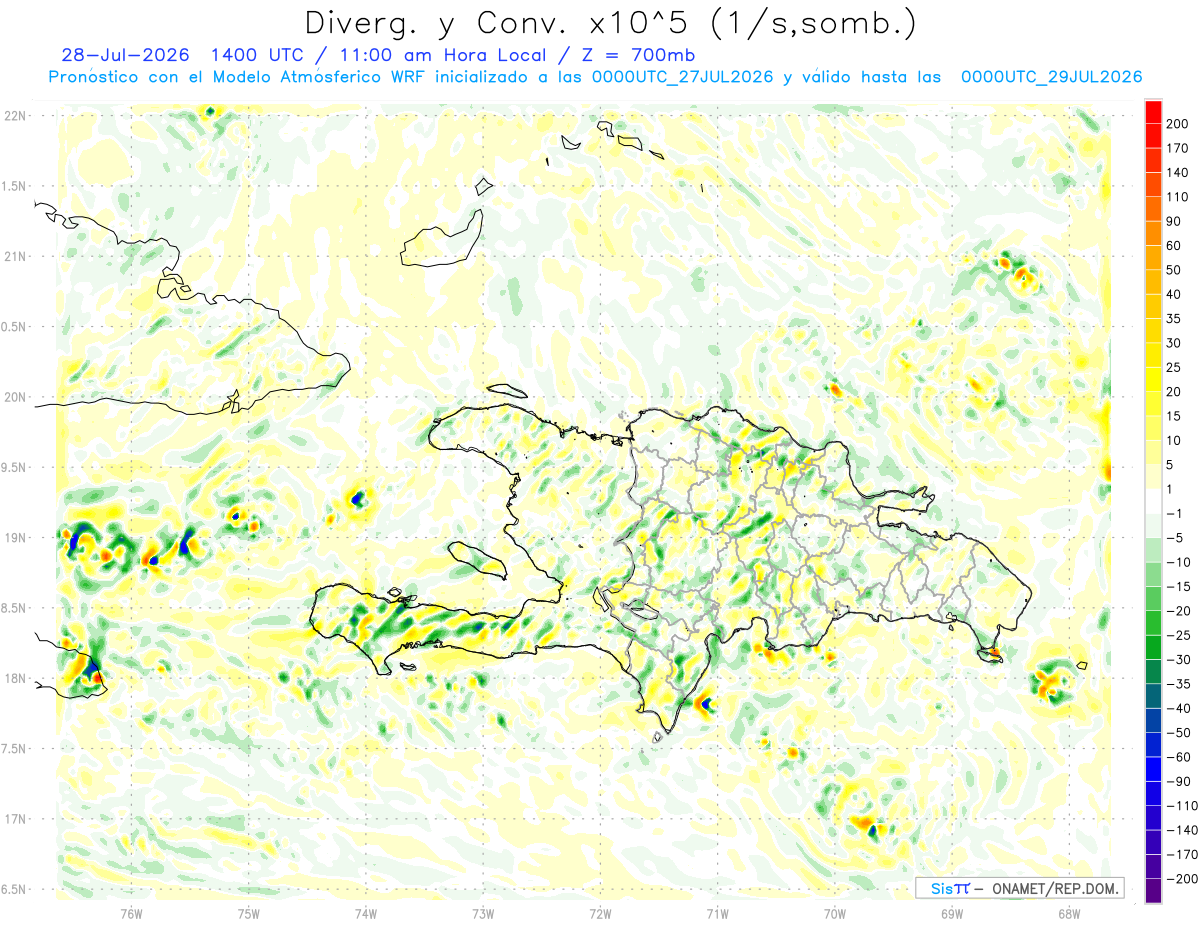1200x927 pixels.
Task: Click the '73W' longitude label
Action: pyautogui.click(x=483, y=913)
